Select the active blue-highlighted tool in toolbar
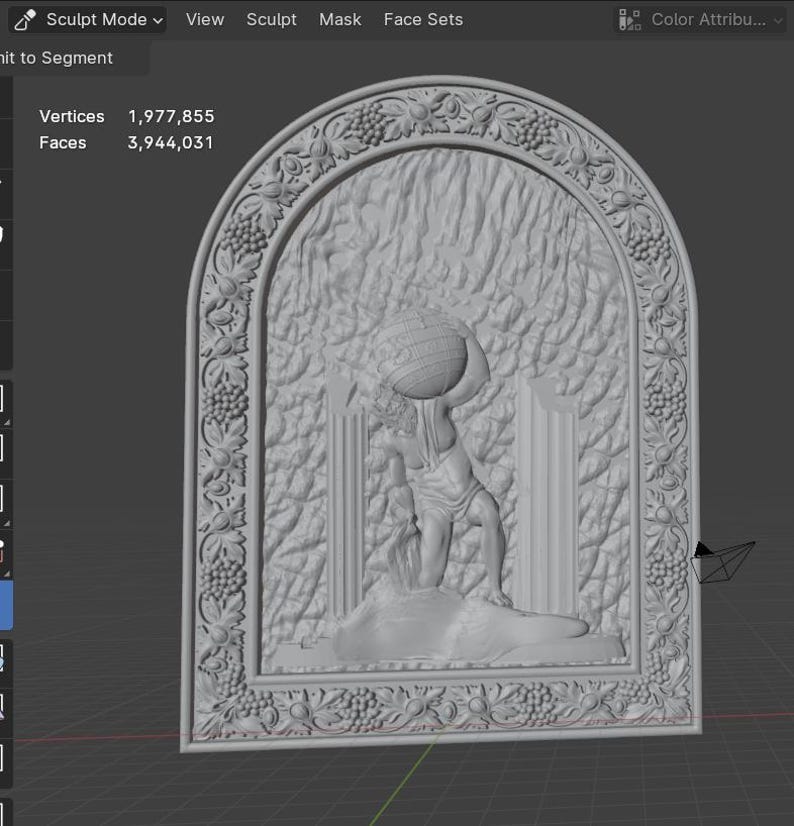Image resolution: width=794 pixels, height=826 pixels. tap(6, 605)
